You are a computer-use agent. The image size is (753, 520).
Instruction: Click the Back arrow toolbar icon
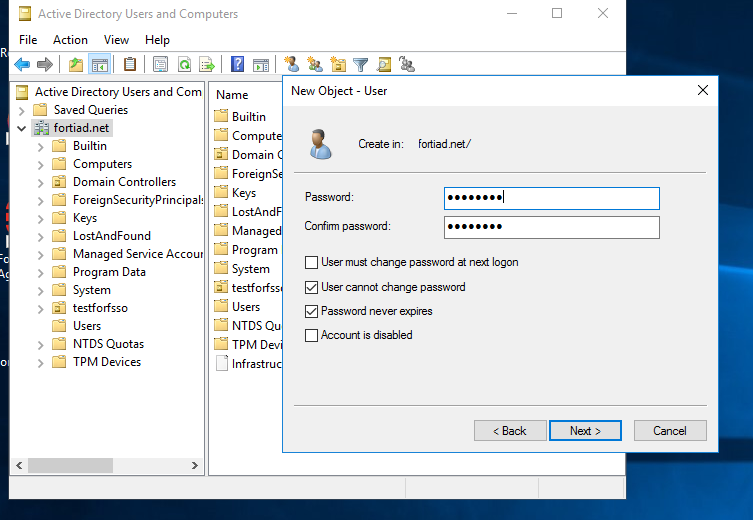pyautogui.click(x=22, y=65)
